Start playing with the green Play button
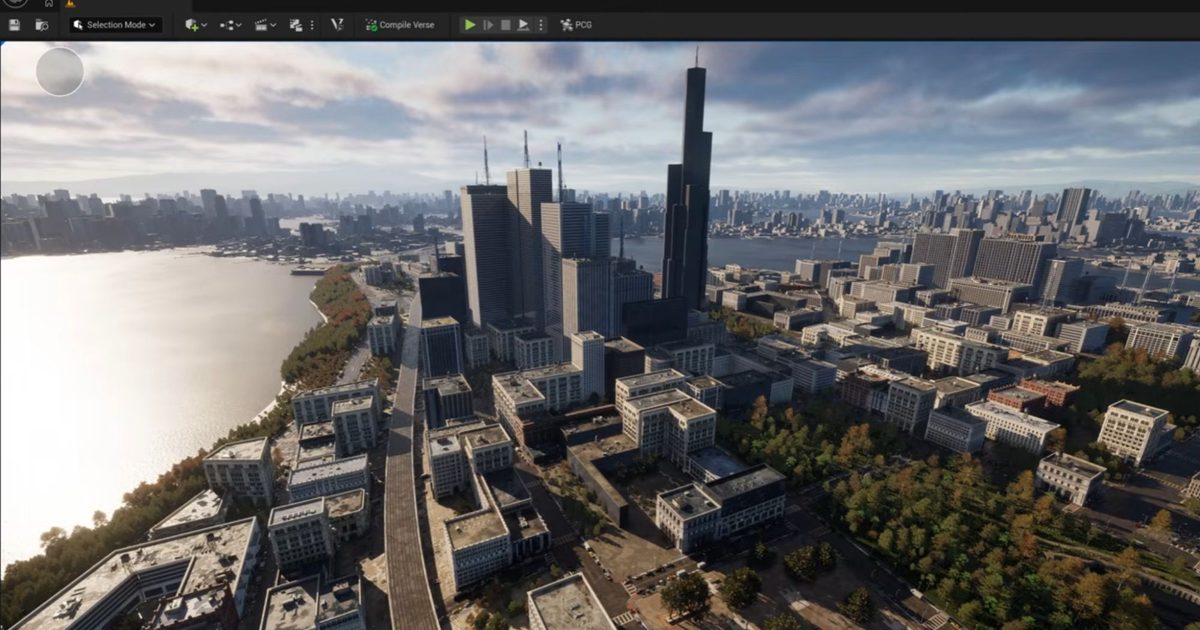This screenshot has height=630, width=1200. click(x=470, y=25)
